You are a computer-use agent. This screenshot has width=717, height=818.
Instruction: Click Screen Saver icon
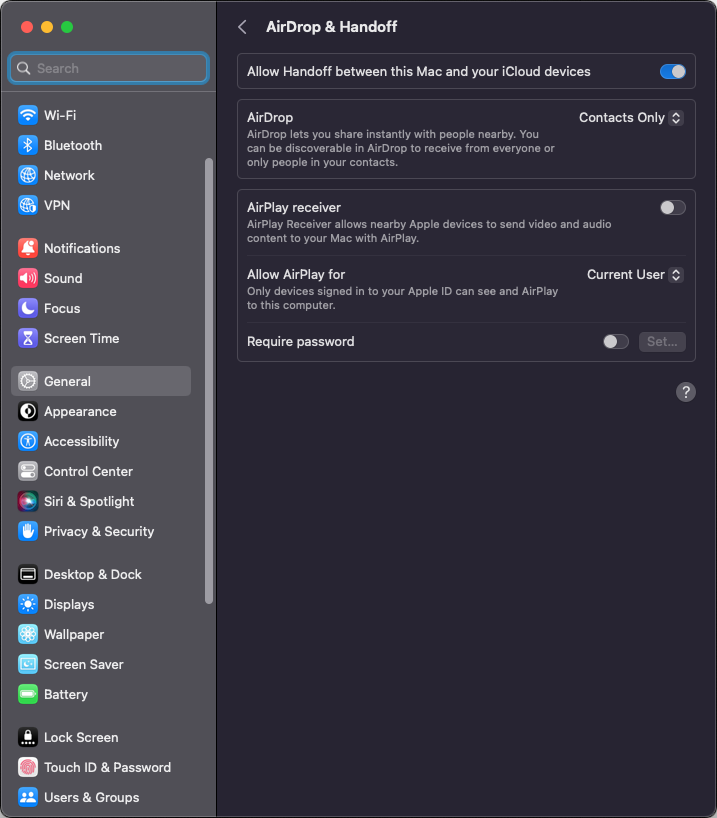(28, 664)
